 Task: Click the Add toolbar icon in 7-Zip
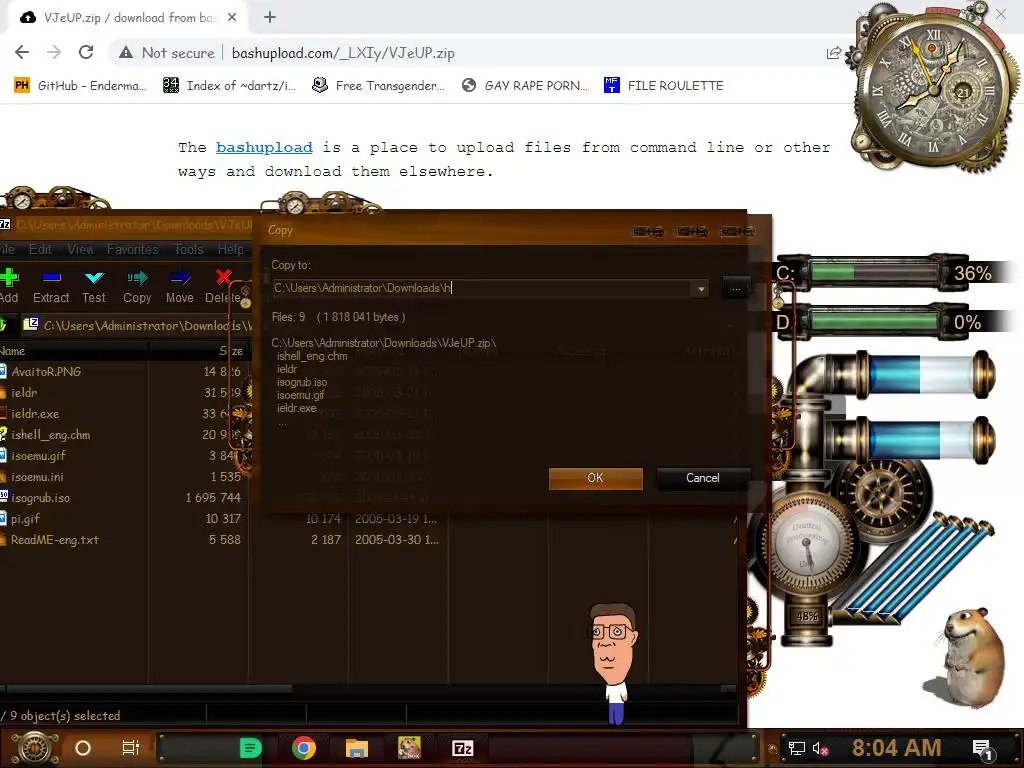click(8, 278)
